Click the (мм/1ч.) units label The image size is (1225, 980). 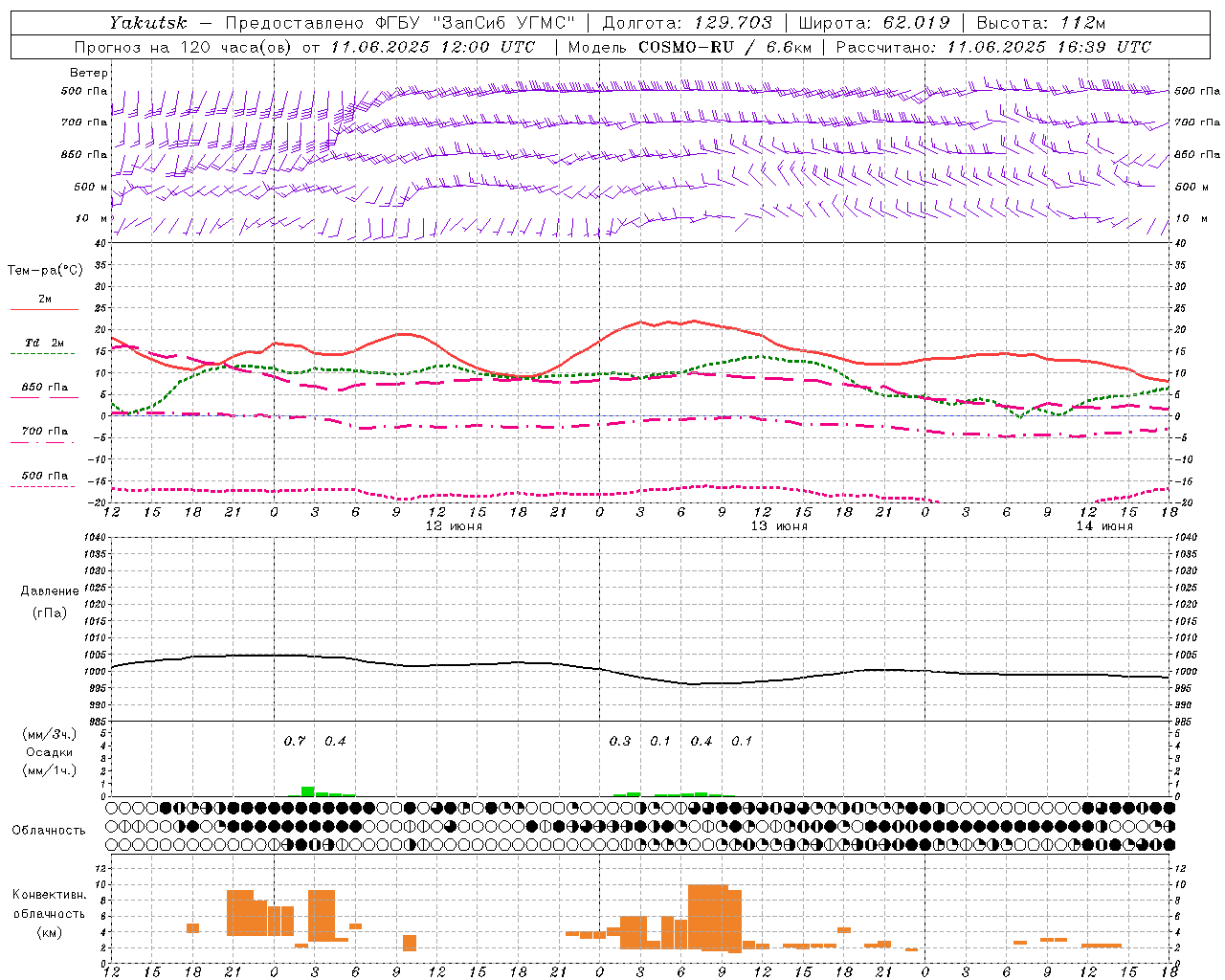pos(50,770)
